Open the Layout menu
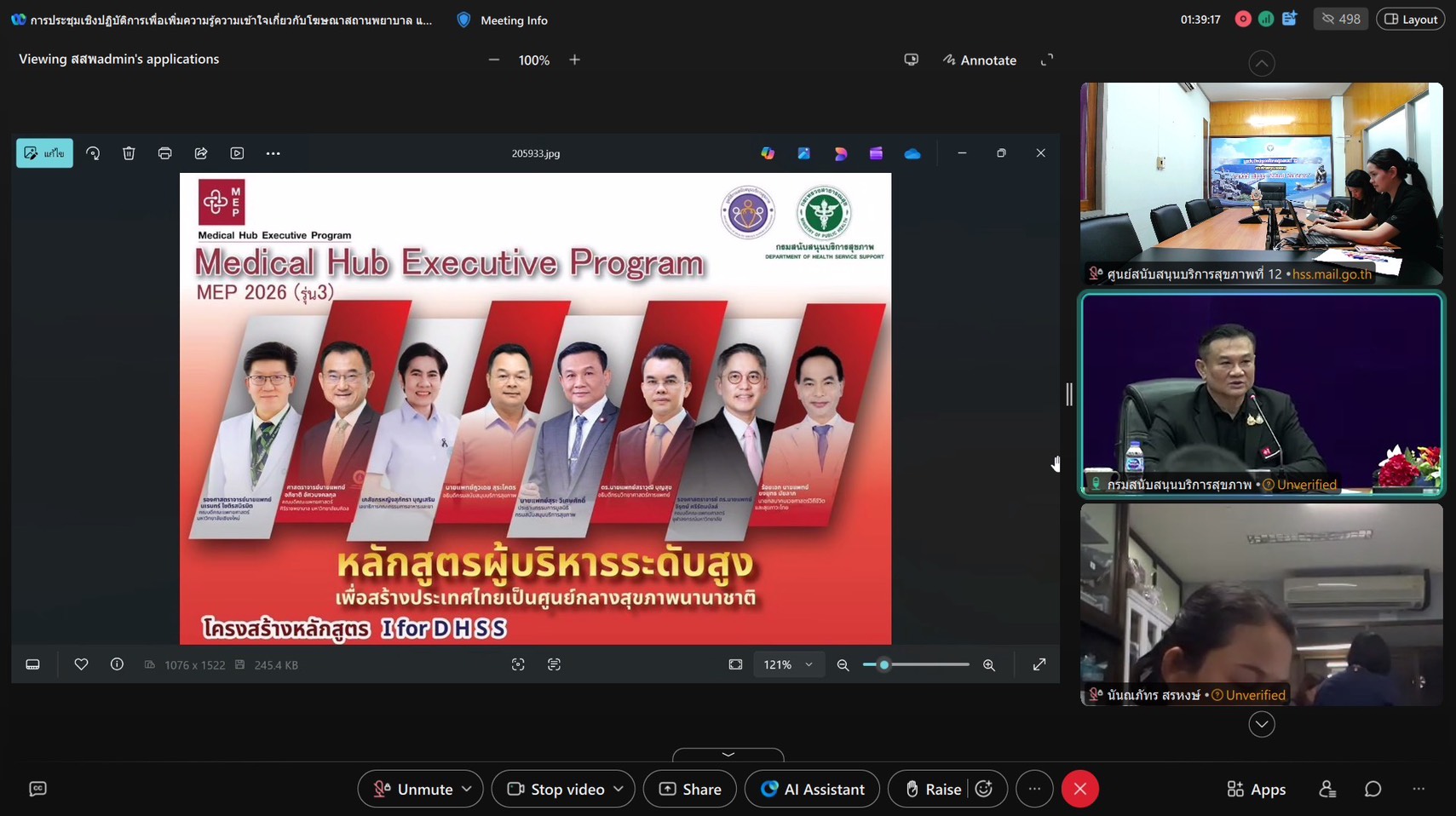This screenshot has height=816, width=1456. (1411, 19)
